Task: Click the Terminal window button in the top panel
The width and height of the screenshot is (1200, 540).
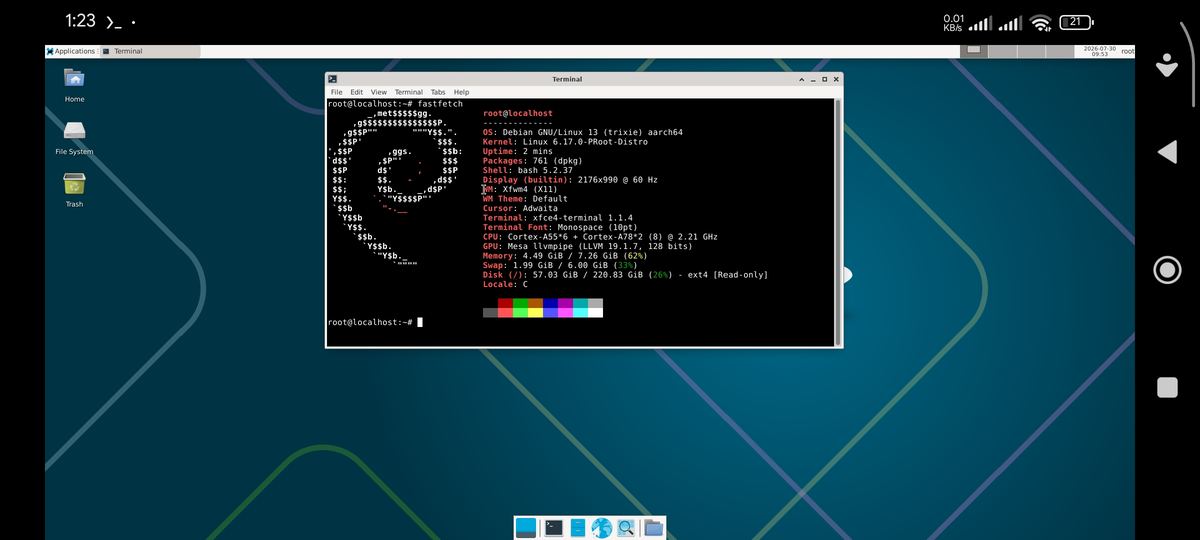Action: tap(150, 51)
